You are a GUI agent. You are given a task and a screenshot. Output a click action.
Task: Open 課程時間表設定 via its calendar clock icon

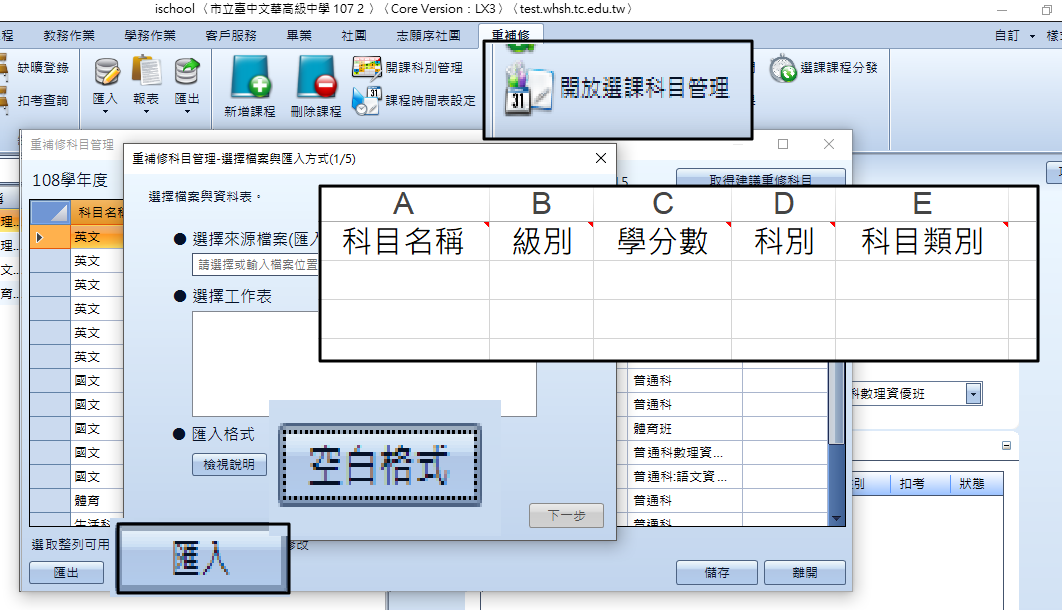pyautogui.click(x=366, y=100)
